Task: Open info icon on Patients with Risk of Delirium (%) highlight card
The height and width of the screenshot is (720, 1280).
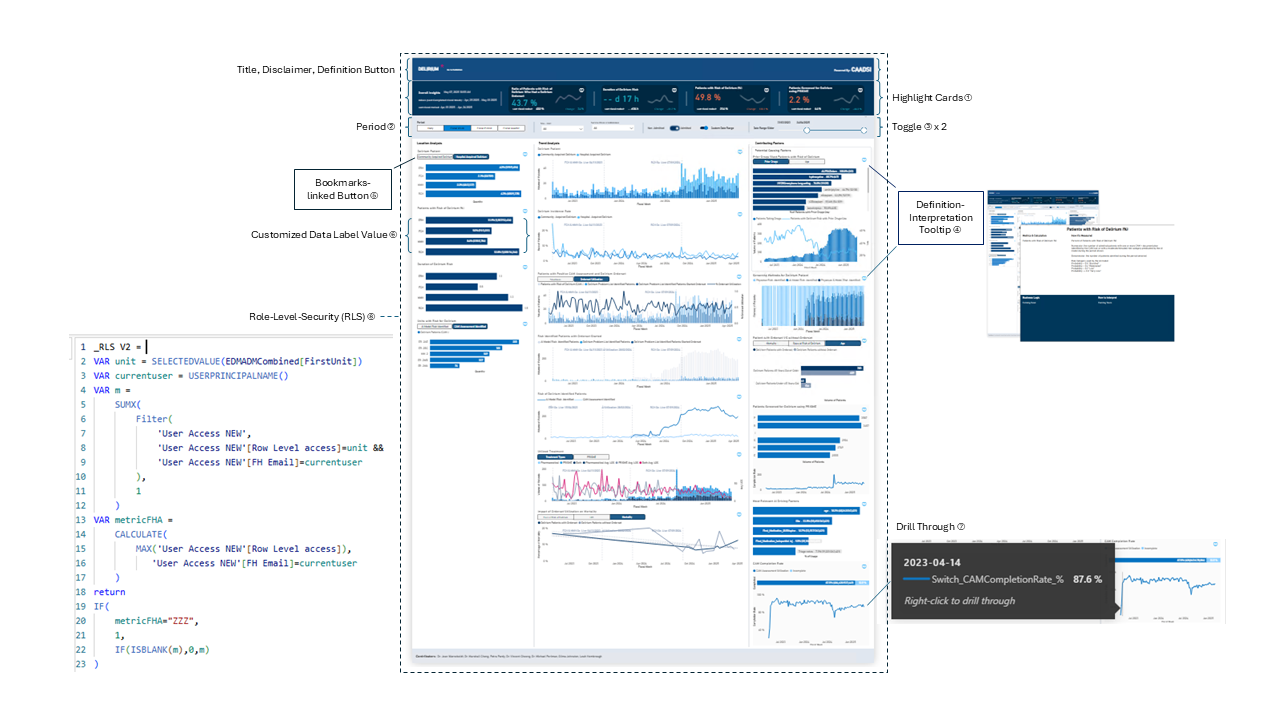Action: point(767,90)
